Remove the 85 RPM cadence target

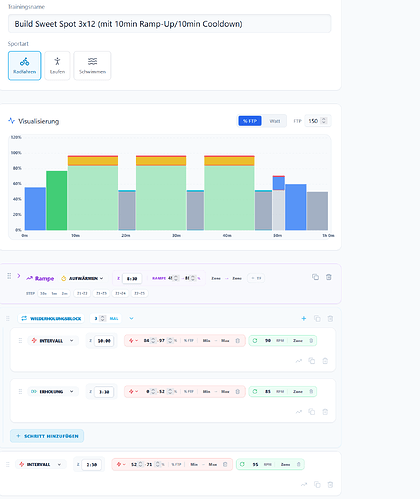click(x=311, y=391)
